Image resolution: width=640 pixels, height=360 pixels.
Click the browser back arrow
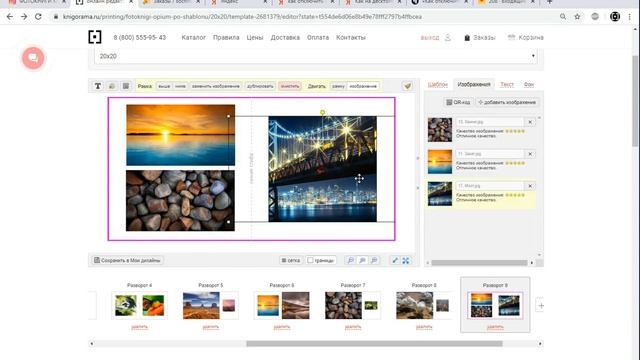click(x=9, y=17)
